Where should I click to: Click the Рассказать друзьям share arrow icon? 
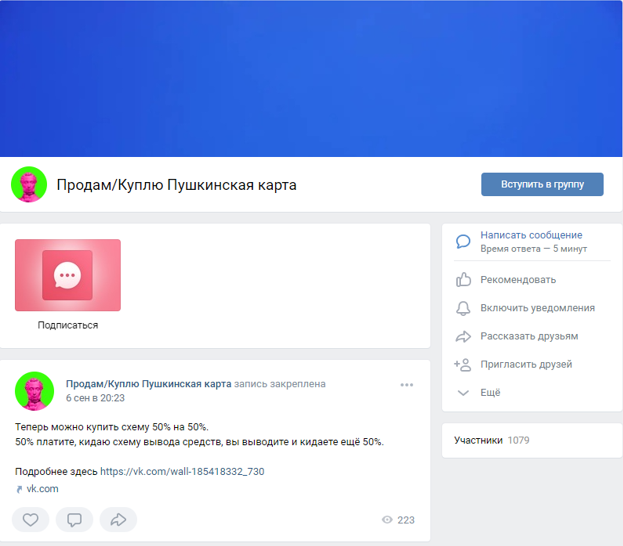463,337
